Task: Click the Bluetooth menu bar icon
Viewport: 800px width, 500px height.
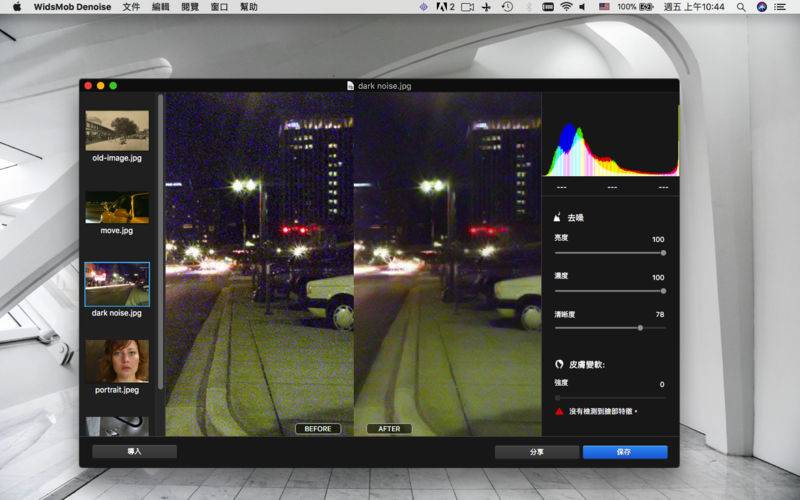Action: [x=529, y=7]
